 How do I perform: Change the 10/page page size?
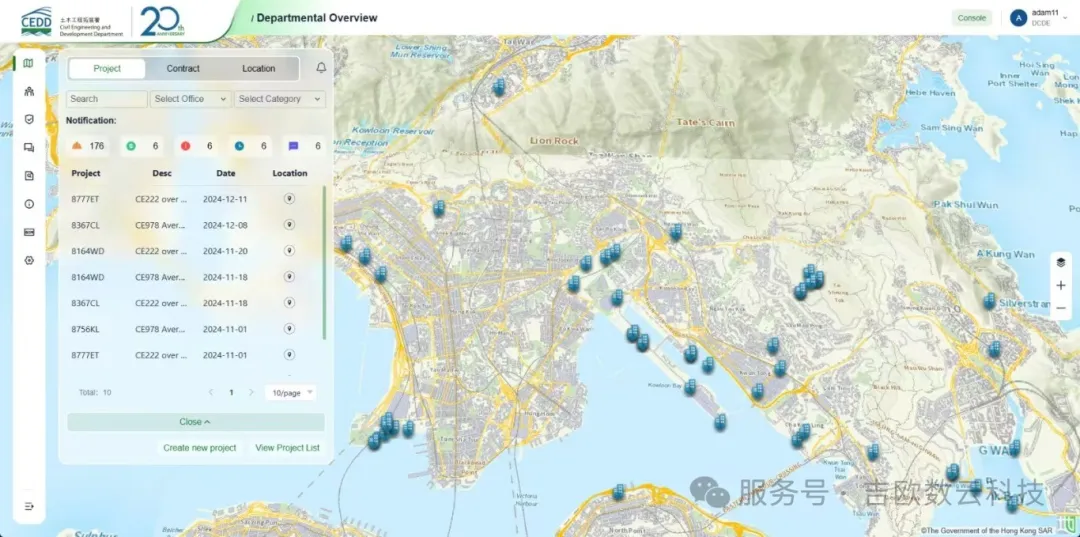290,393
